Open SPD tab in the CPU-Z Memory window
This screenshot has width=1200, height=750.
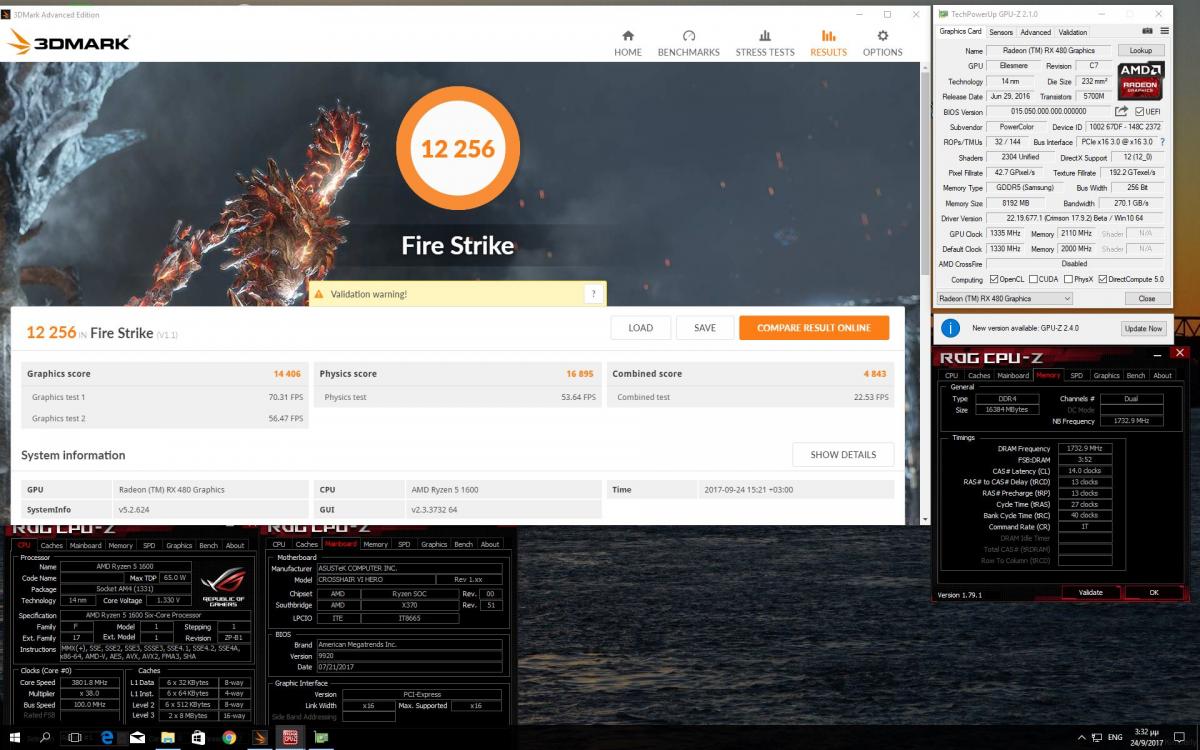[x=1076, y=376]
